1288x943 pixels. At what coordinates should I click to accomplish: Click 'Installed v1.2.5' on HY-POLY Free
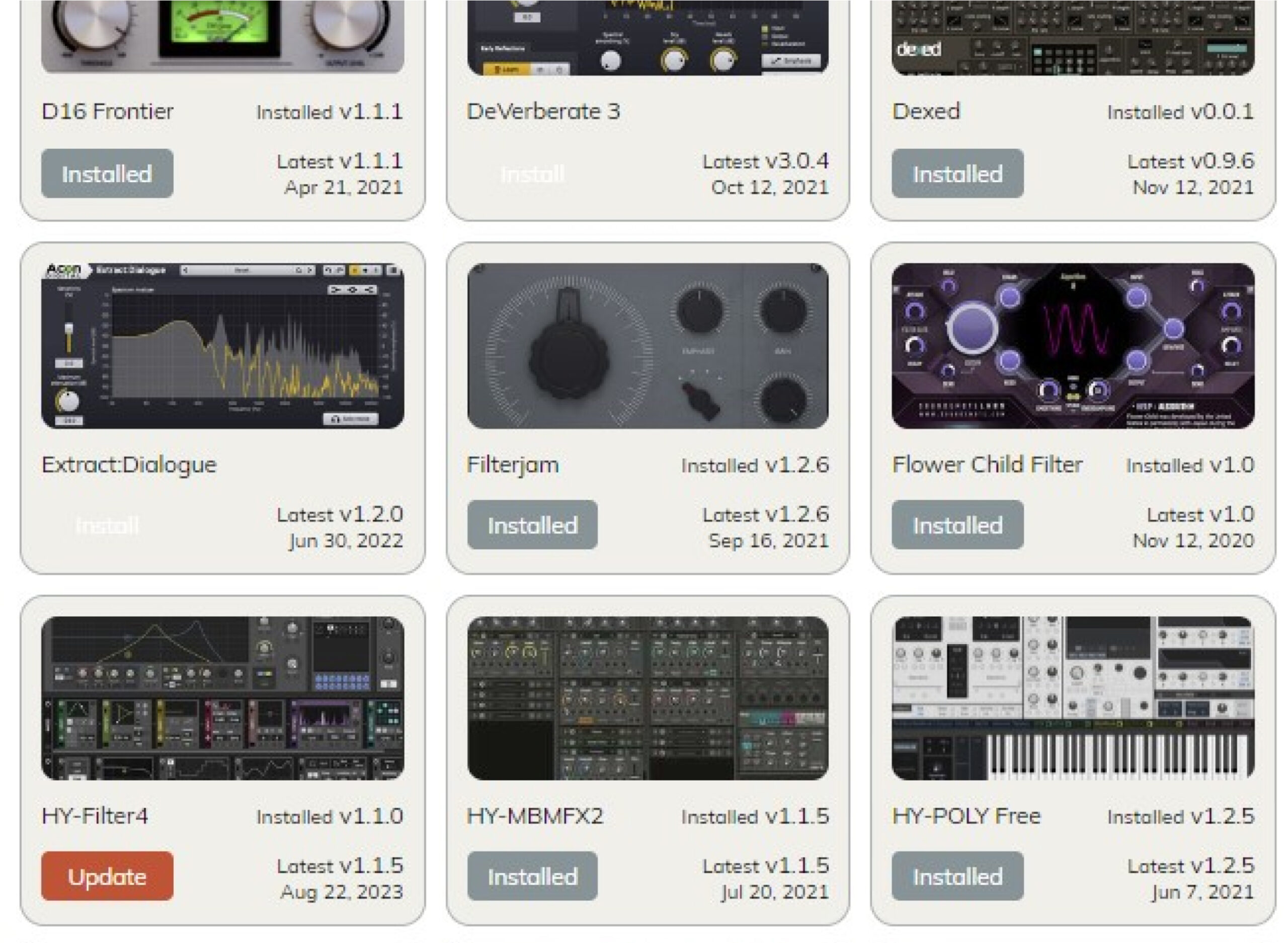click(x=1181, y=816)
